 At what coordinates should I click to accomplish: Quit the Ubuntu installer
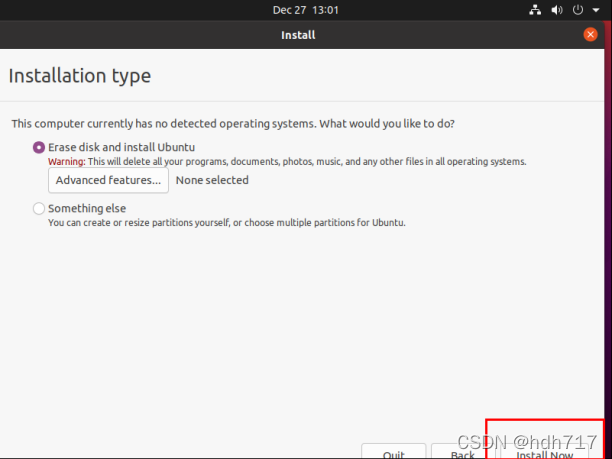[393, 452]
